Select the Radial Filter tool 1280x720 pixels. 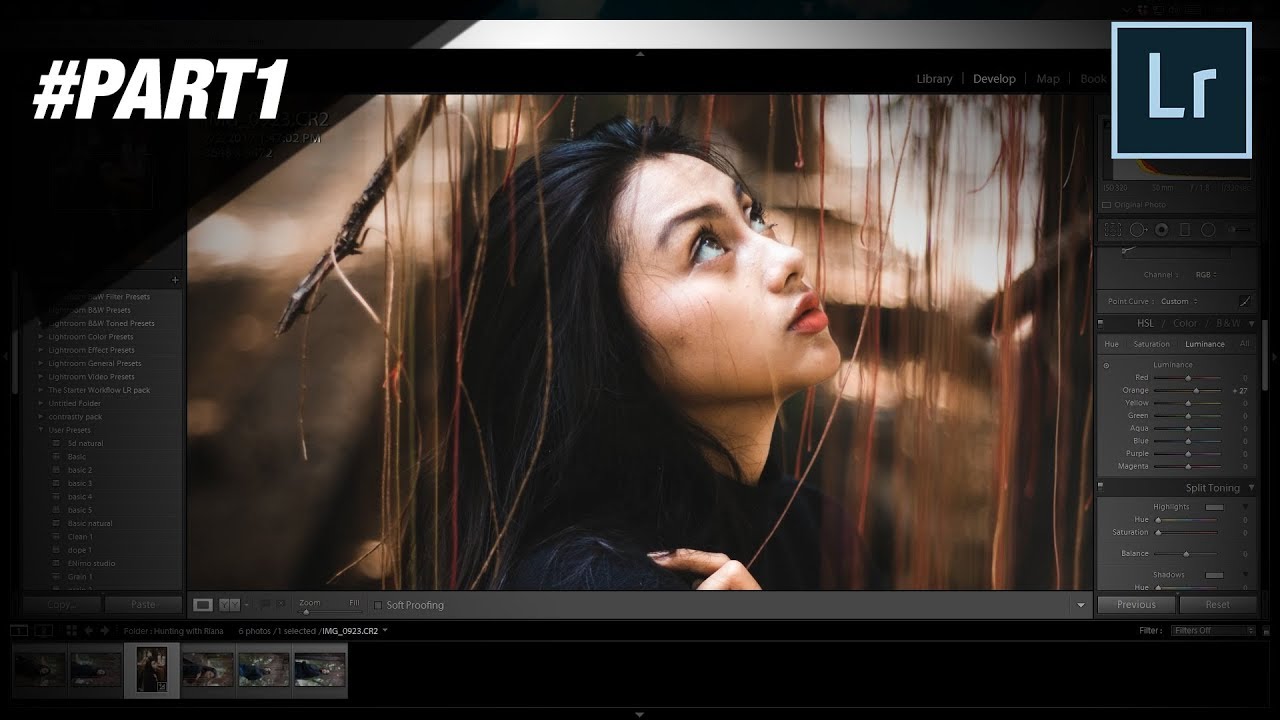(x=1208, y=230)
